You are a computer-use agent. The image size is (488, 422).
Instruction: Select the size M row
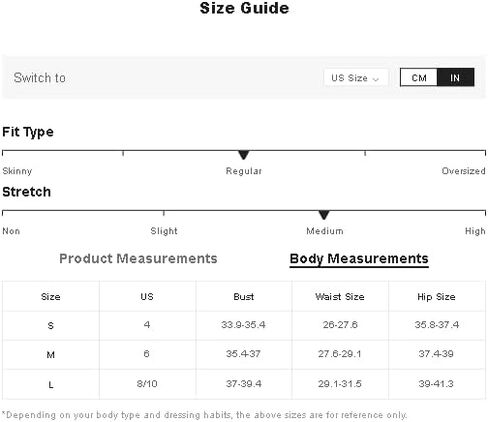244,354
